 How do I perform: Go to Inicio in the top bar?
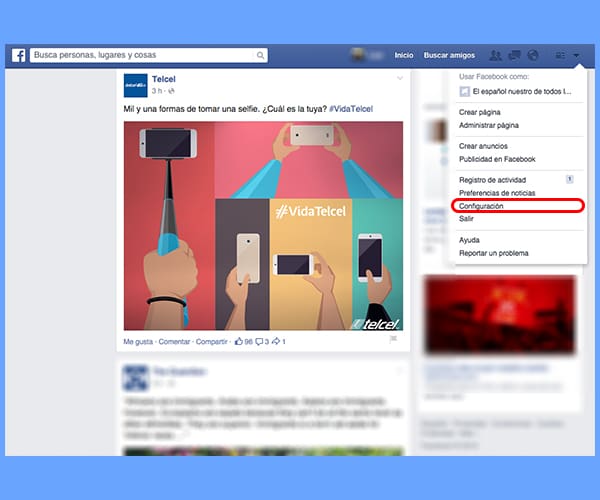tap(404, 55)
